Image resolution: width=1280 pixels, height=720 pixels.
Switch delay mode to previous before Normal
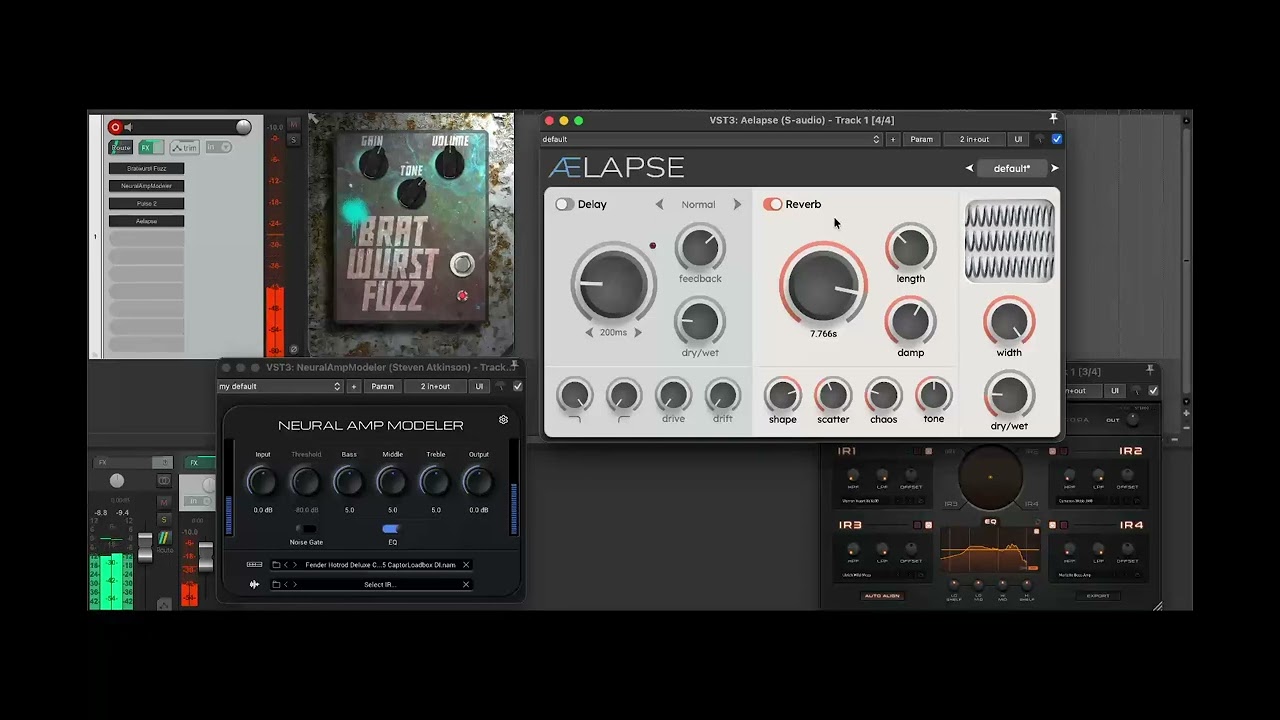click(x=659, y=204)
